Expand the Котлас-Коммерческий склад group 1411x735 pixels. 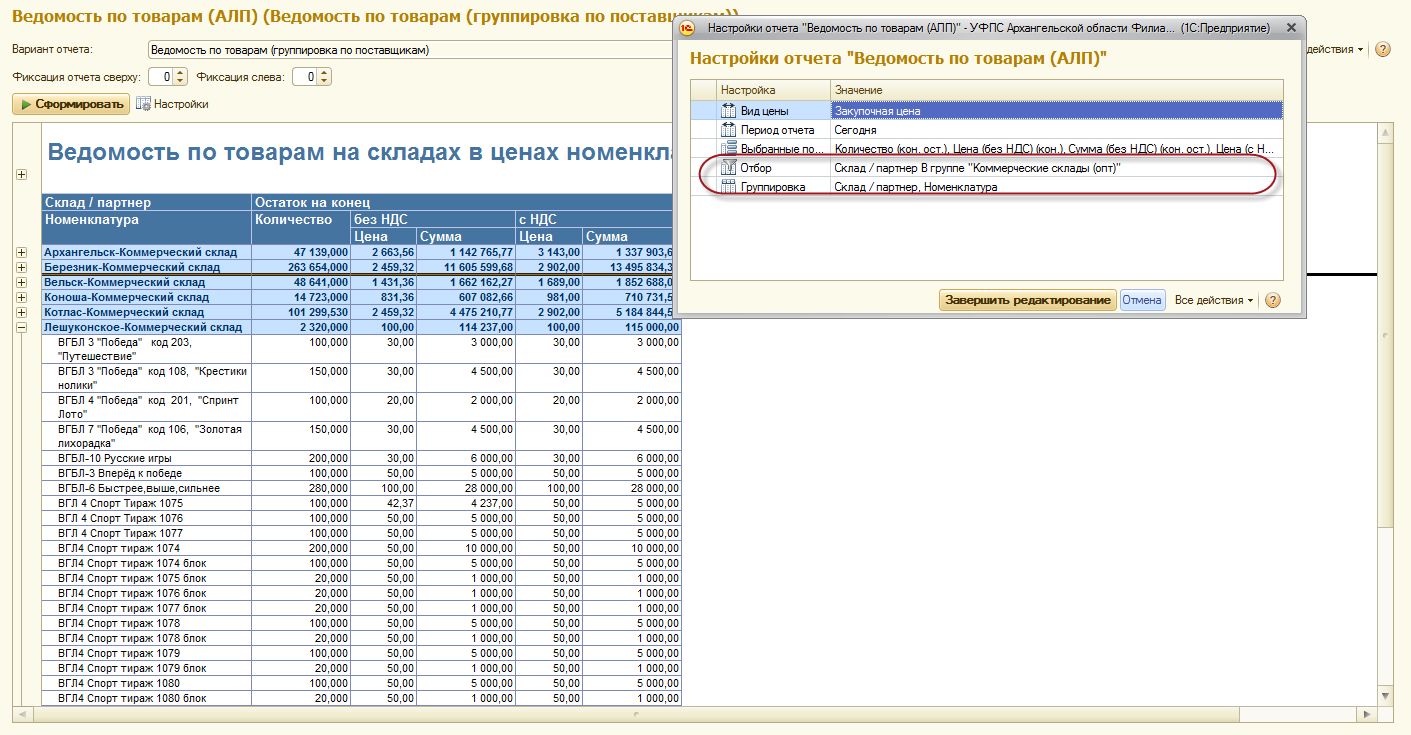21,312
